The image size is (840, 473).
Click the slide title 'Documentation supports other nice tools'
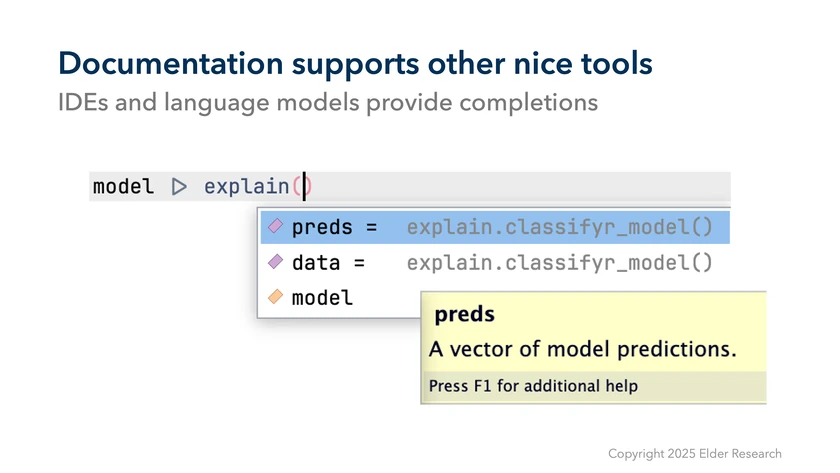[x=355, y=63]
